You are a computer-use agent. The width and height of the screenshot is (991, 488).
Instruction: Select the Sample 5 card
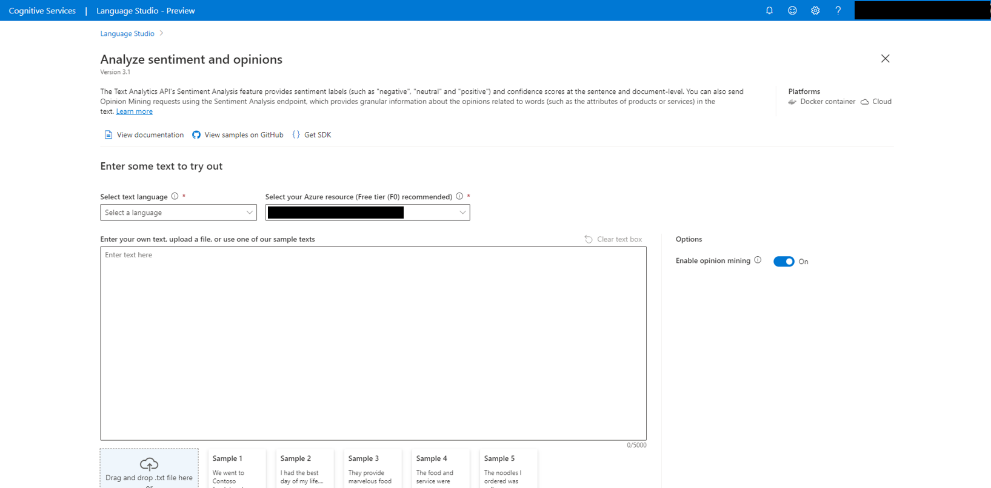508,468
